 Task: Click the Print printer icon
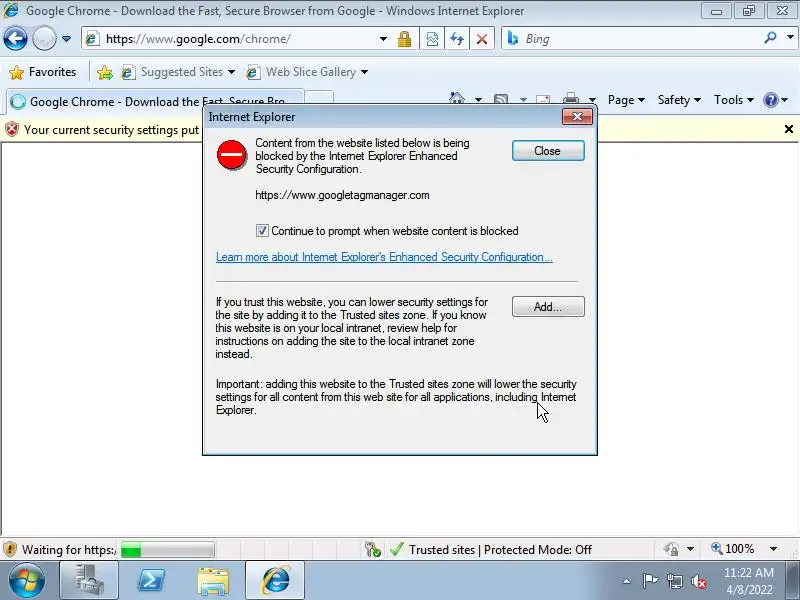coord(571,99)
